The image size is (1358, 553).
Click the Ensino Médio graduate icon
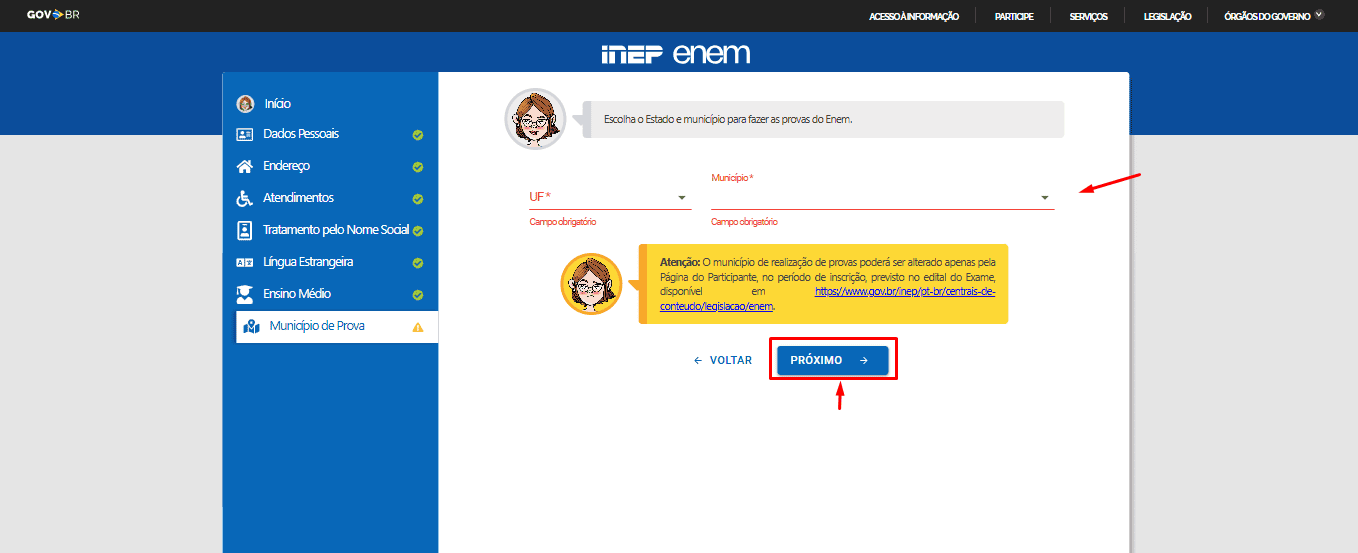point(245,294)
